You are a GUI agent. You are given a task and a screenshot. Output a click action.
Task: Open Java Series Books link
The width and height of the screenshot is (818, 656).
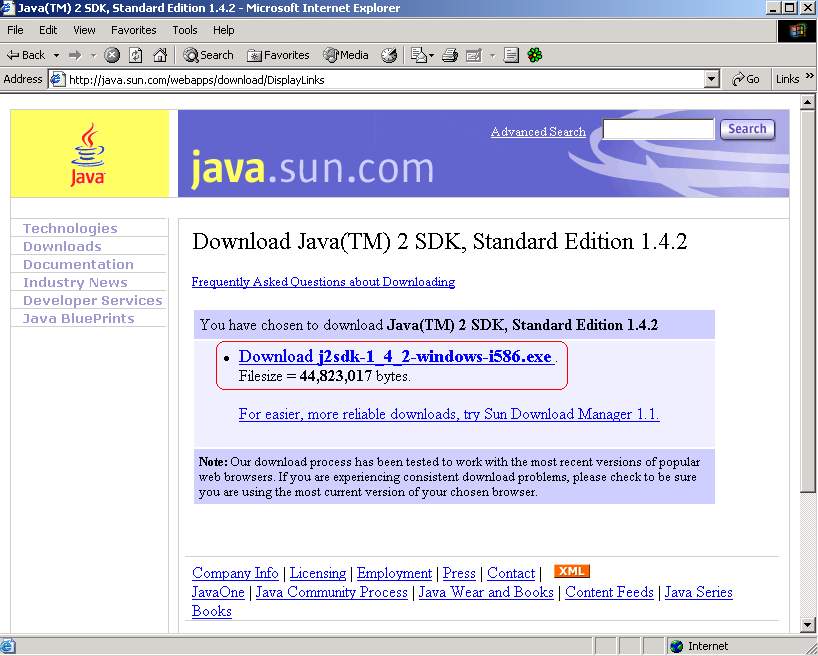point(462,601)
